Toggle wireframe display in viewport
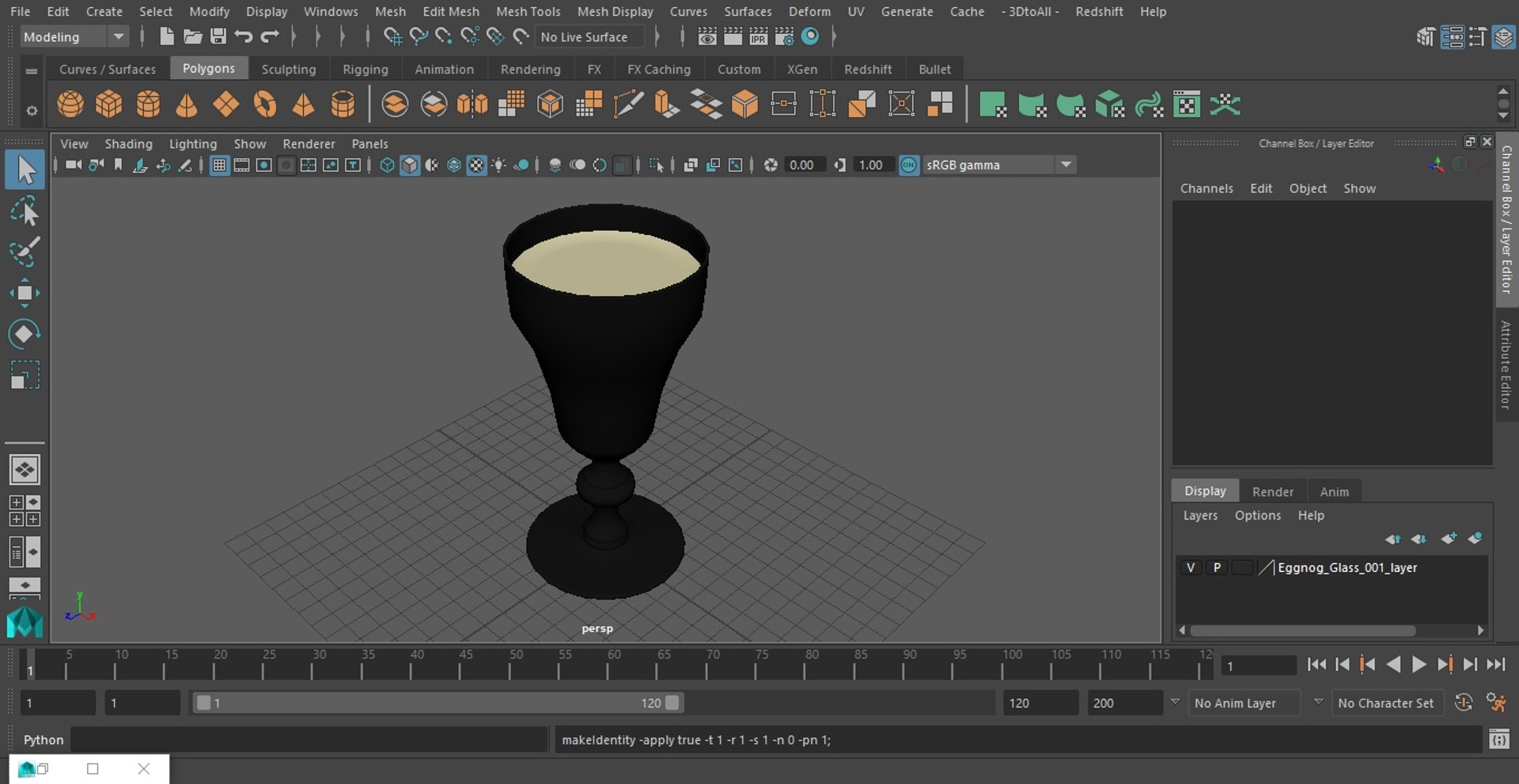The image size is (1519, 784). tap(387, 165)
